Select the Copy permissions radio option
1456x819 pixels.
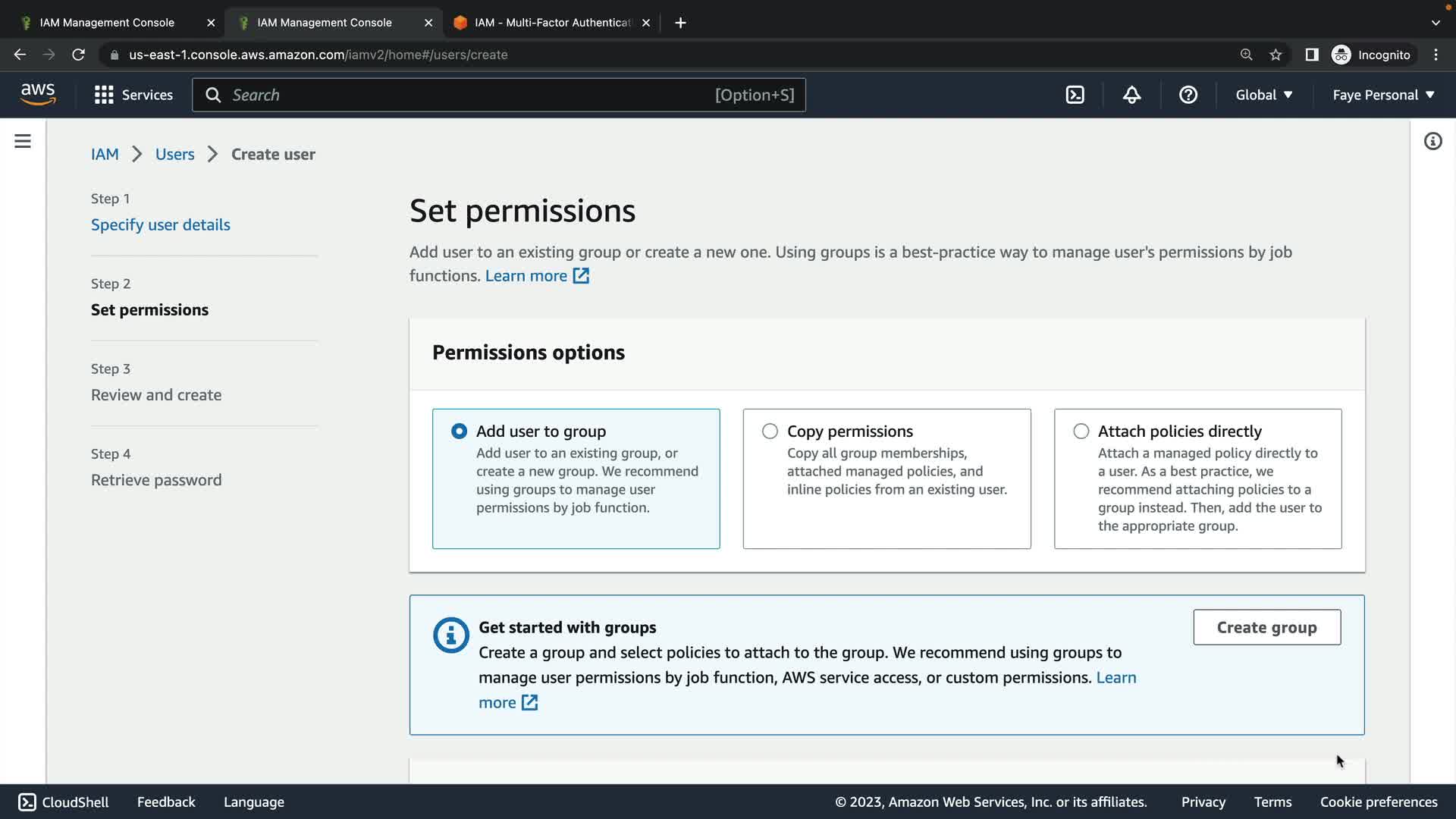pyautogui.click(x=770, y=431)
